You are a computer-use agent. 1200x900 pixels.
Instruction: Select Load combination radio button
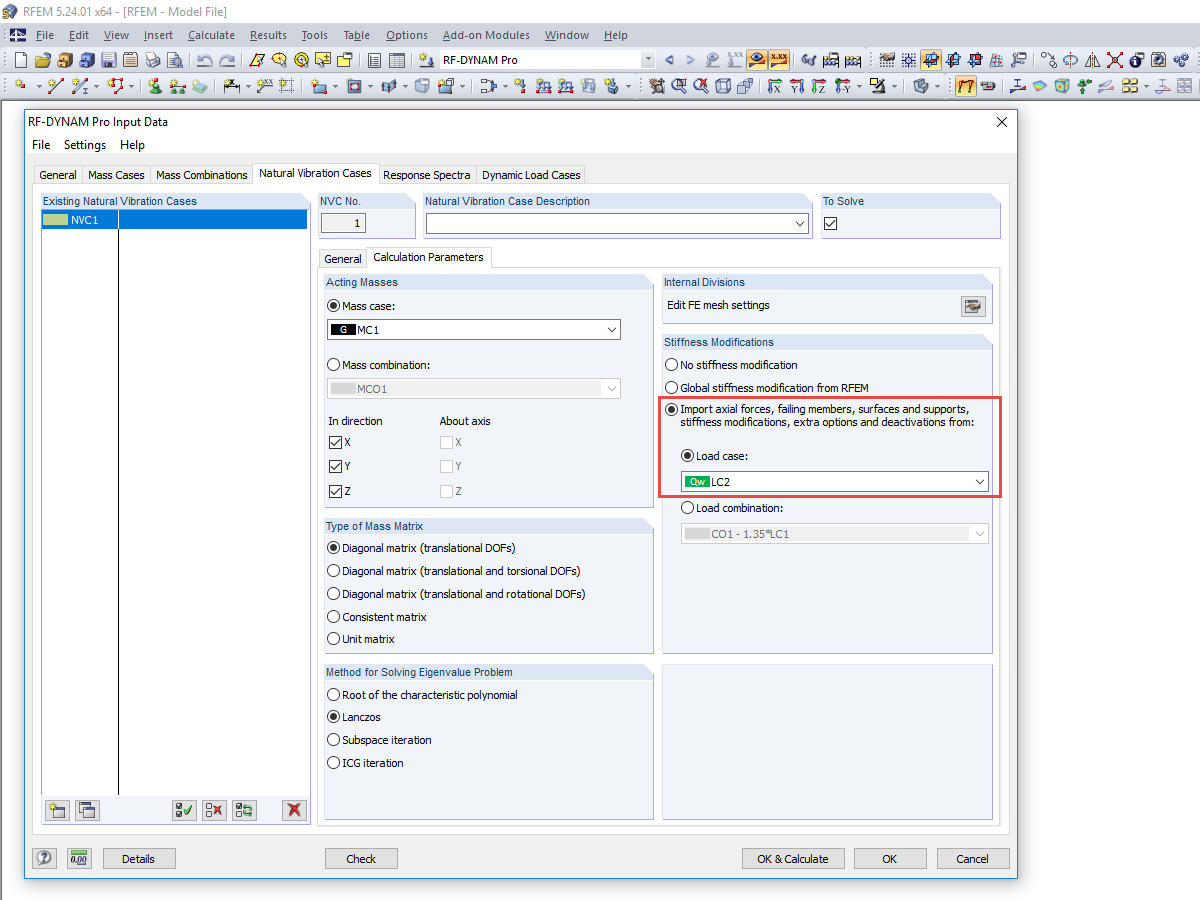point(687,508)
